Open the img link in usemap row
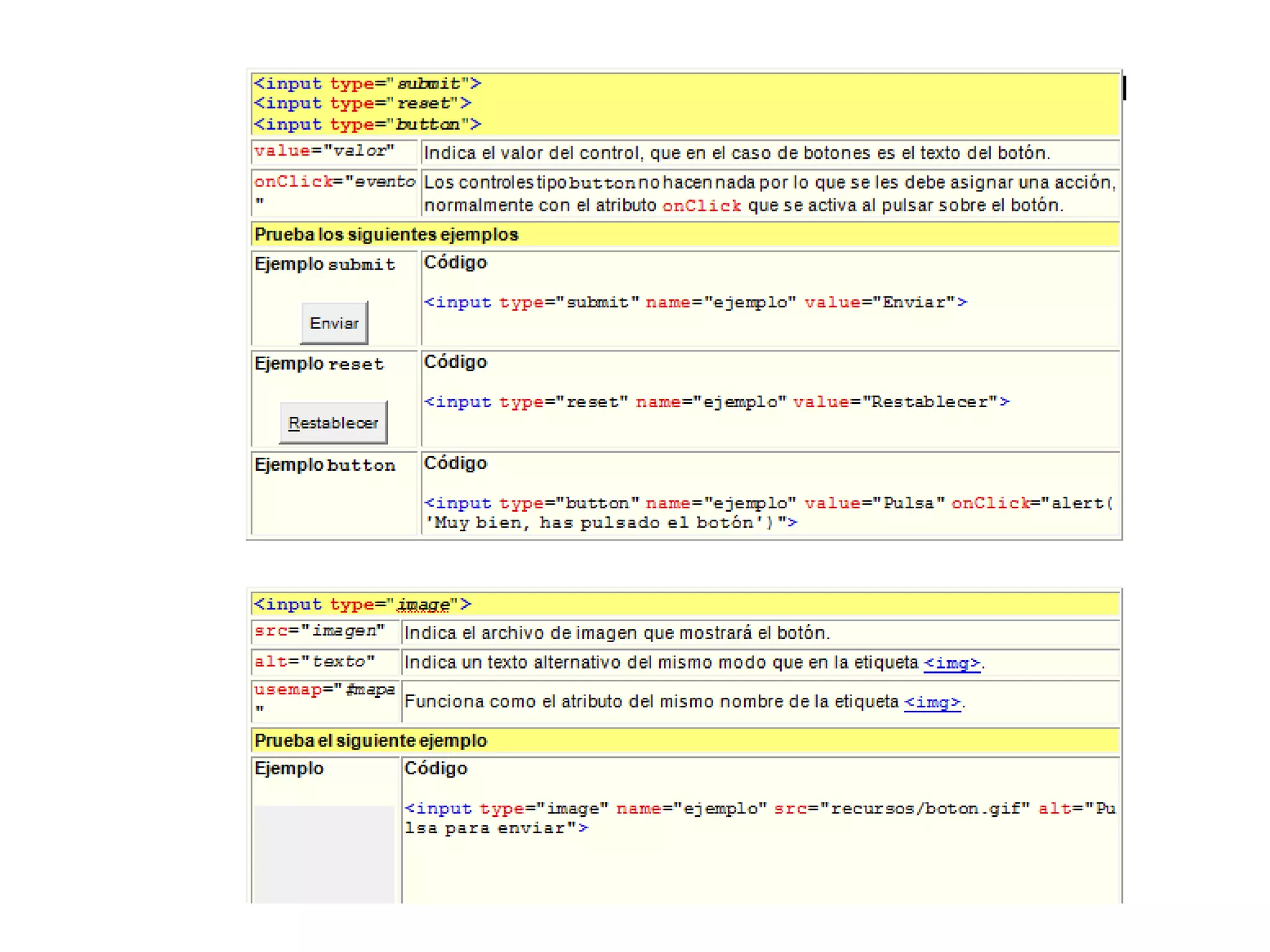This screenshot has width=1270, height=952. pos(932,702)
